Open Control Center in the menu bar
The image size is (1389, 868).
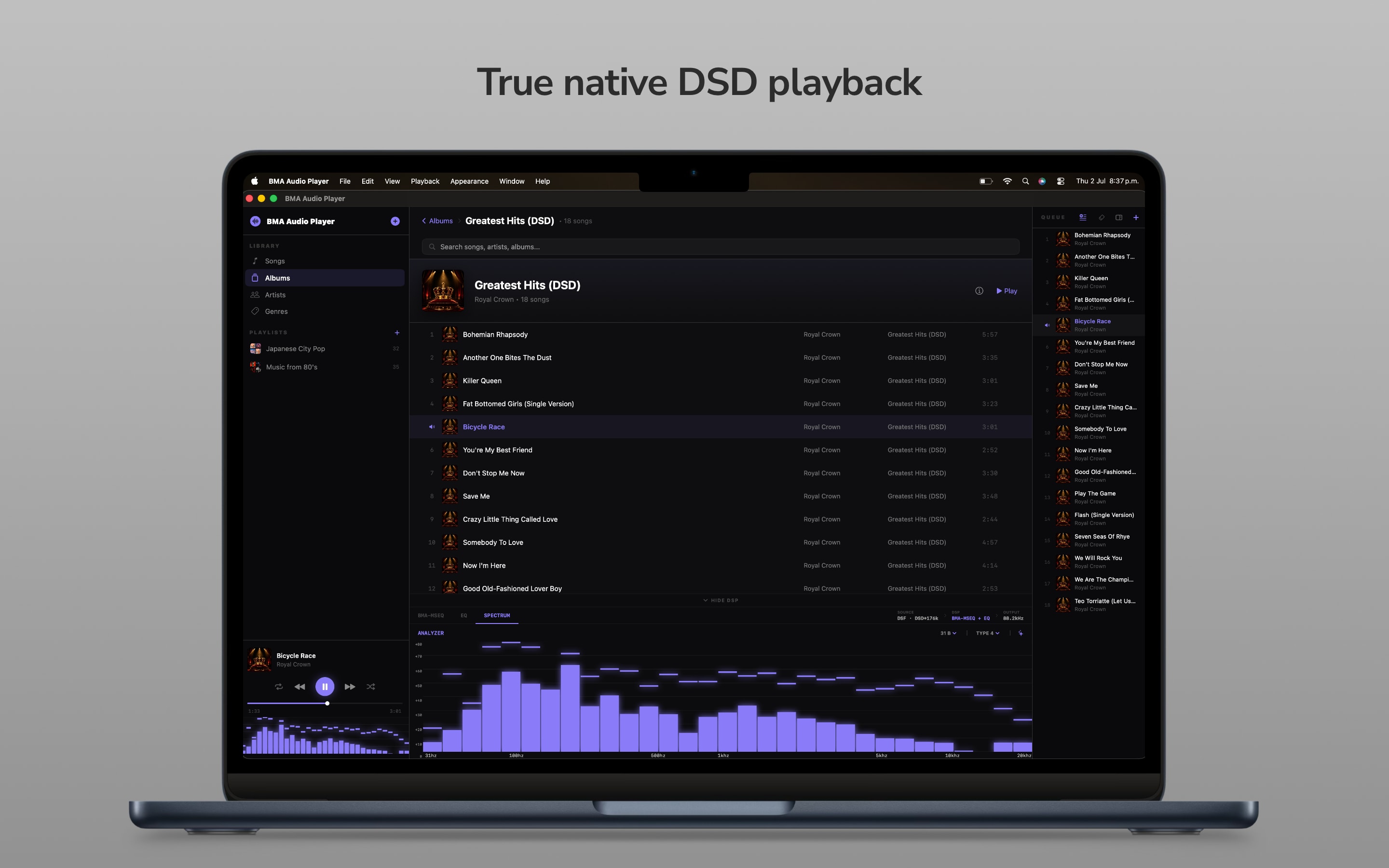[1060, 181]
